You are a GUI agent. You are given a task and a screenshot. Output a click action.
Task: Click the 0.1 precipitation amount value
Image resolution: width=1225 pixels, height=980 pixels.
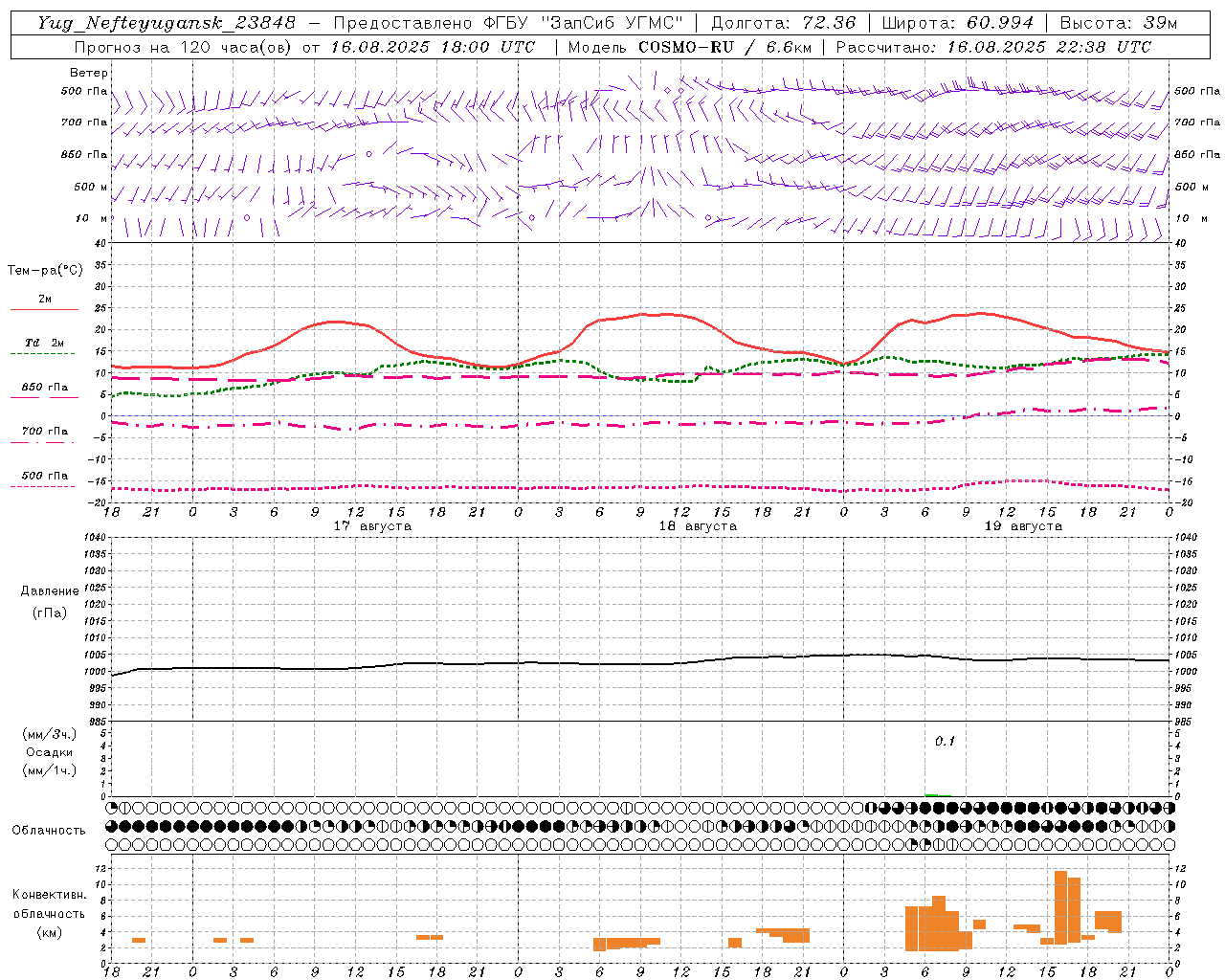945,742
